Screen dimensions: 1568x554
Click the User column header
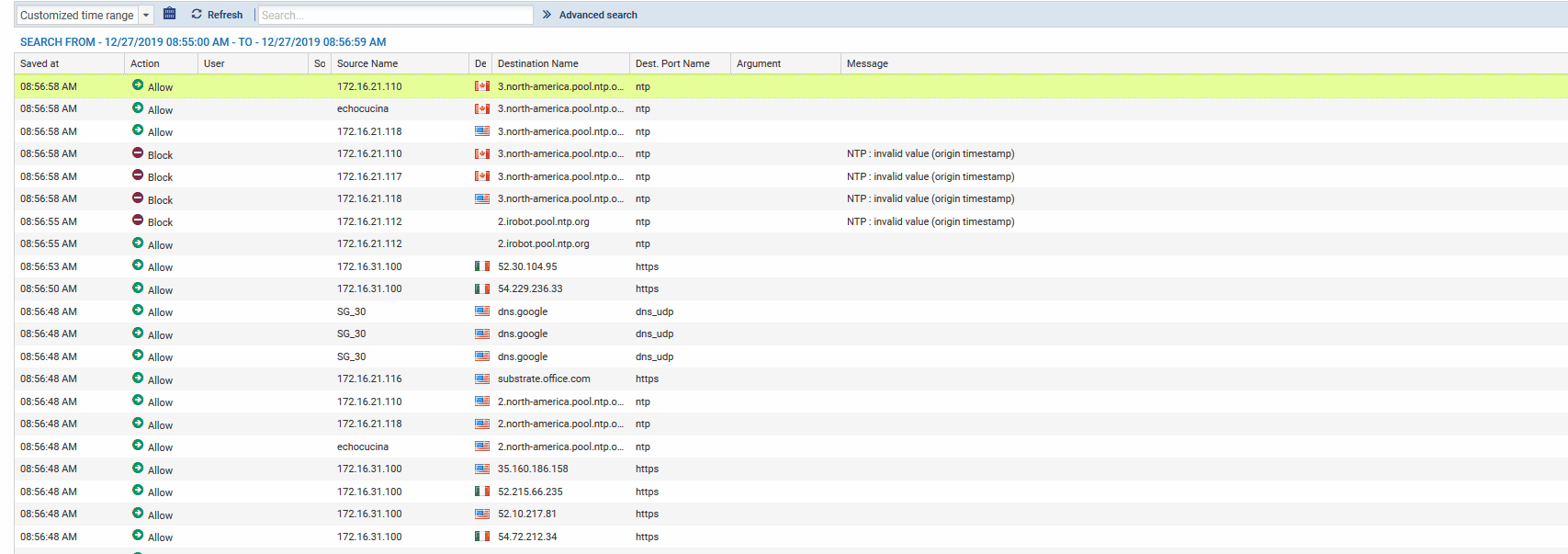point(254,63)
